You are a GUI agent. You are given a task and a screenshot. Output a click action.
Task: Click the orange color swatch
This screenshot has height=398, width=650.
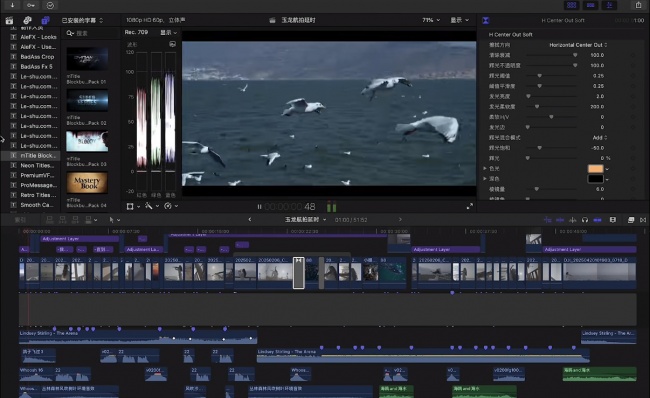coord(595,169)
